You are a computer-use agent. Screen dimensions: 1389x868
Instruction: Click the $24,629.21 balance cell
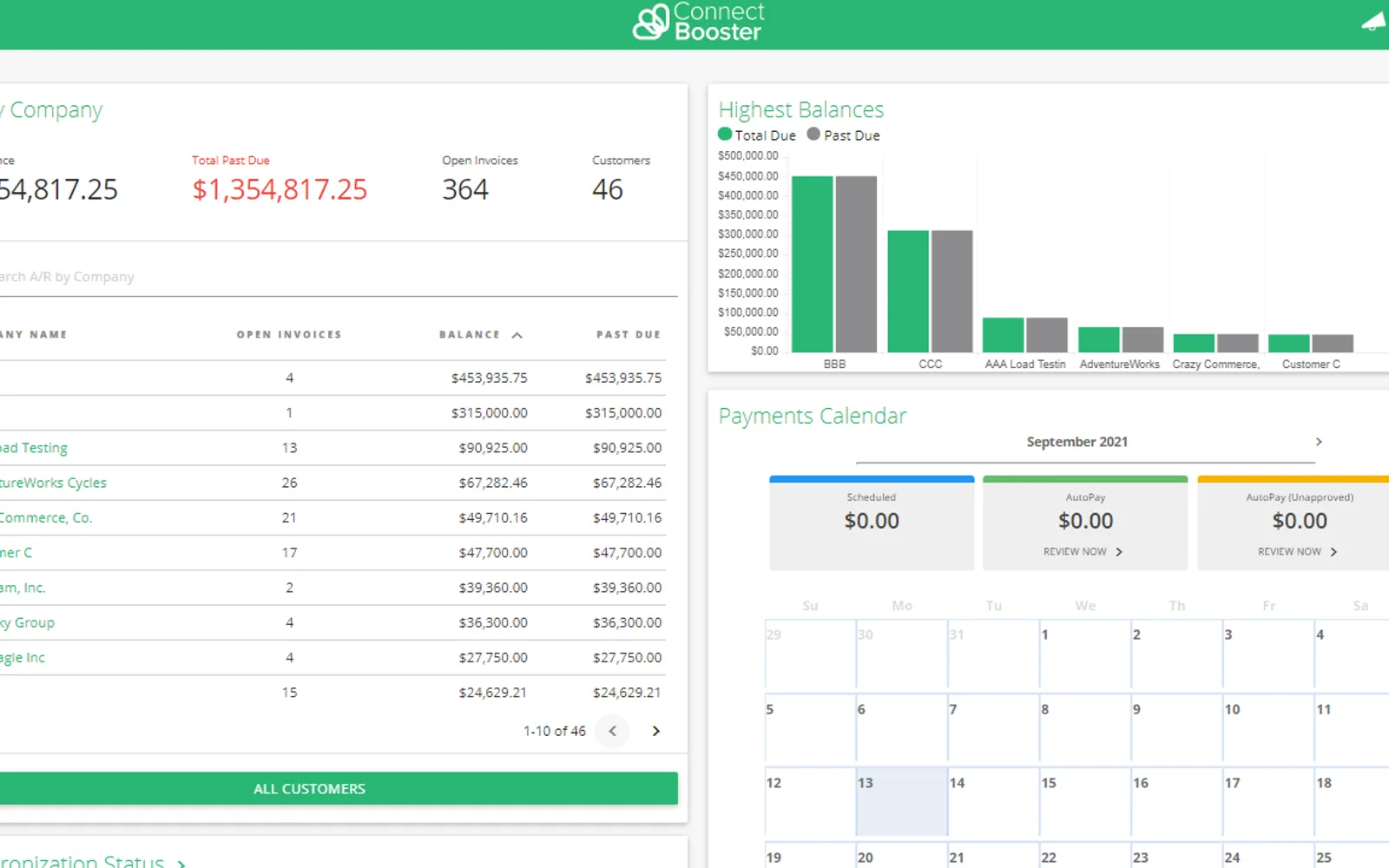(492, 693)
